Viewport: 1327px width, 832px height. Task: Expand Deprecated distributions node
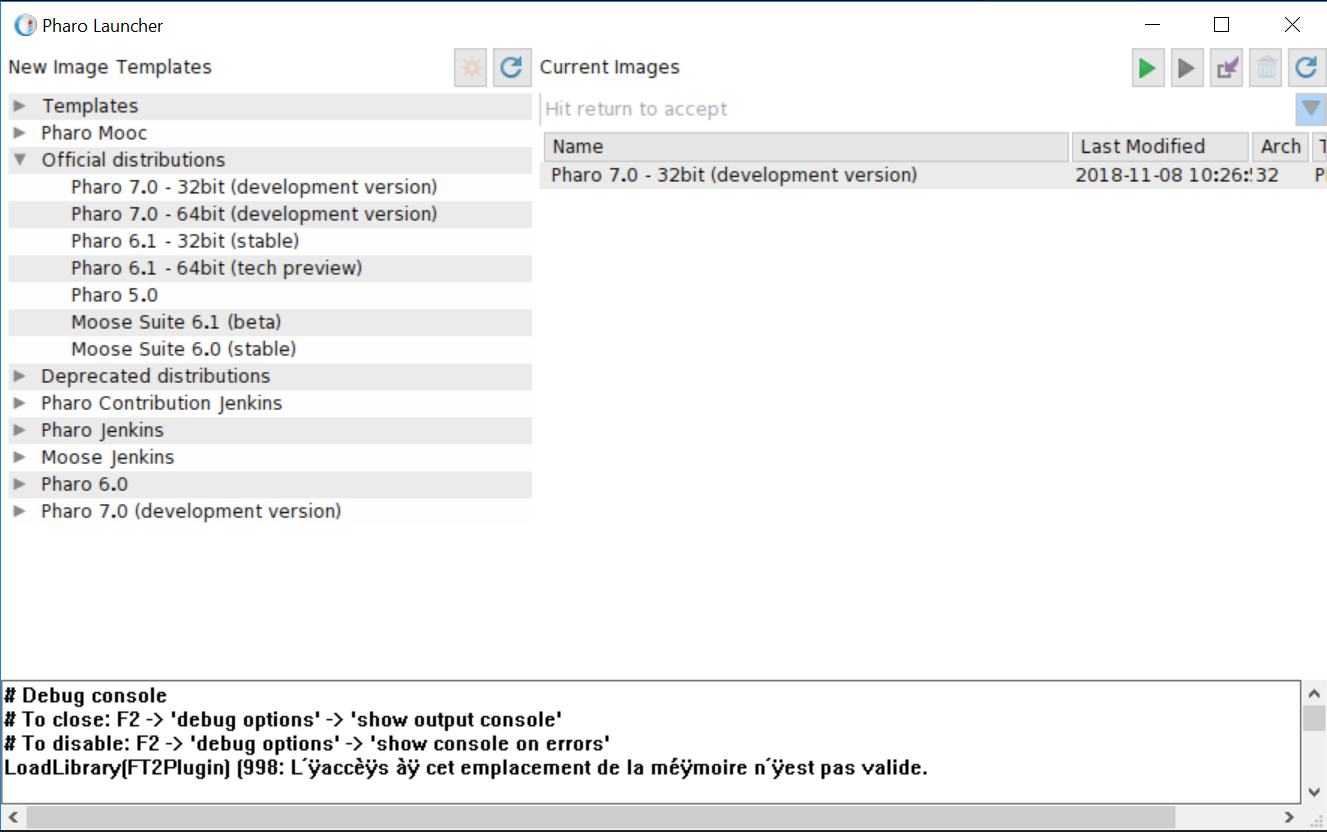[x=19, y=376]
